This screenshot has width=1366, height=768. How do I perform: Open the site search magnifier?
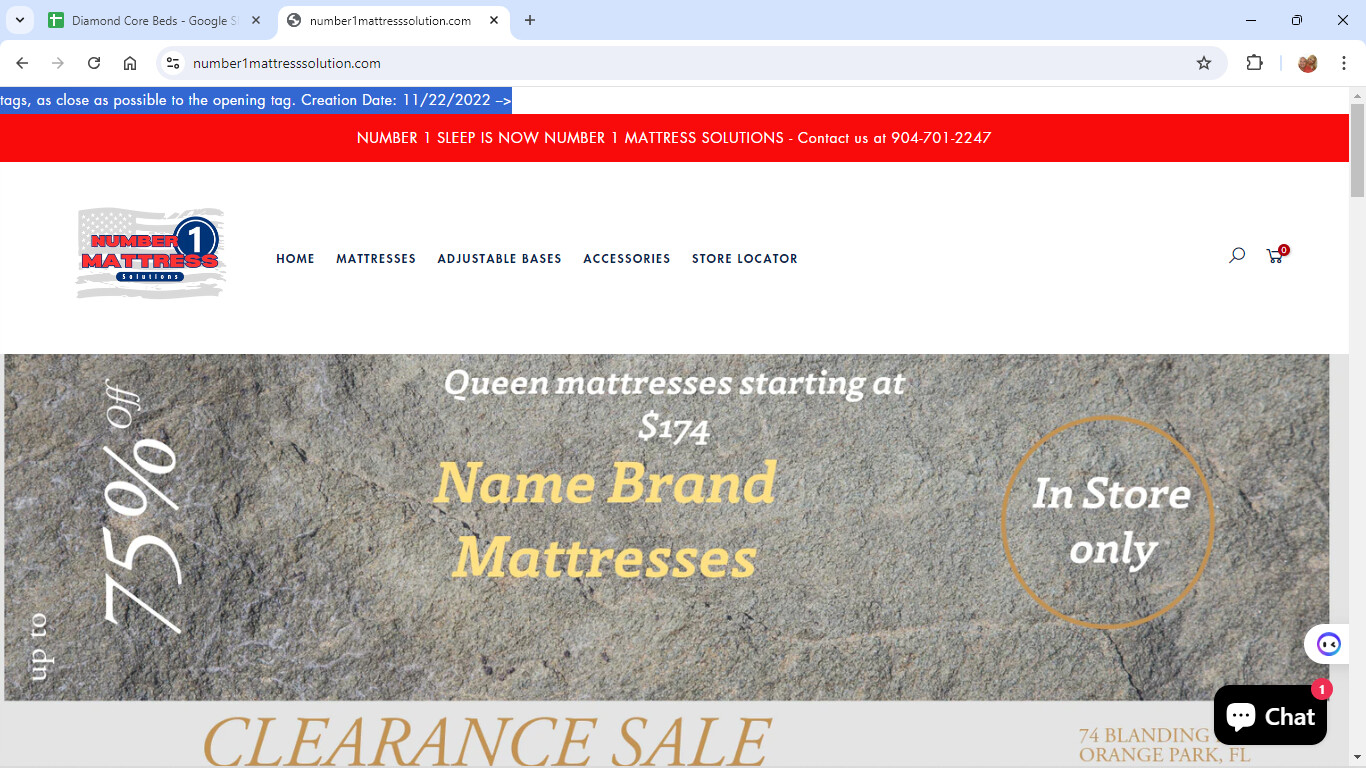click(1237, 256)
